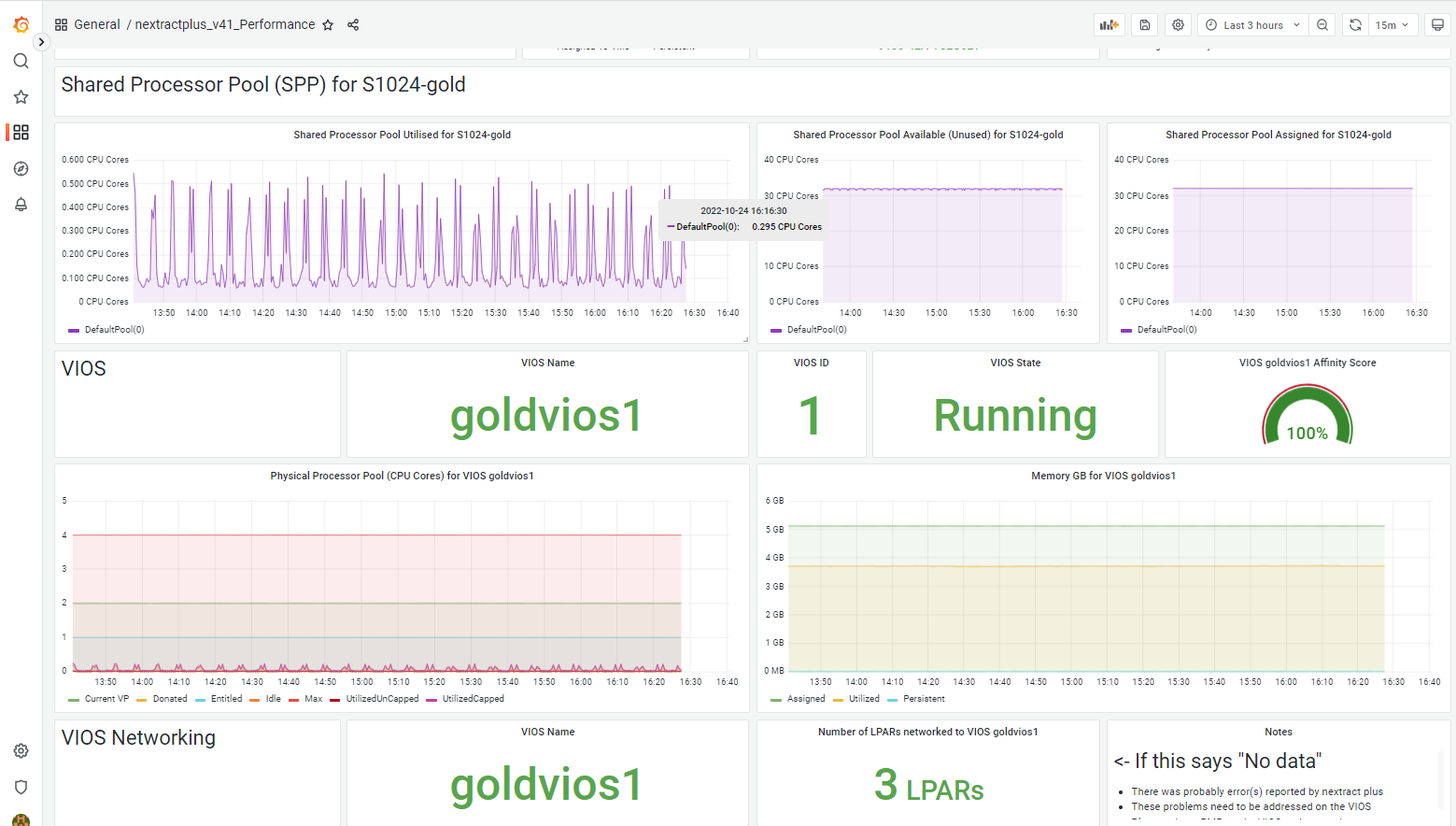Click the nextractplus_v41_Performance dashboard title
Screen dimensions: 1456x826
pyautogui.click(x=225, y=25)
